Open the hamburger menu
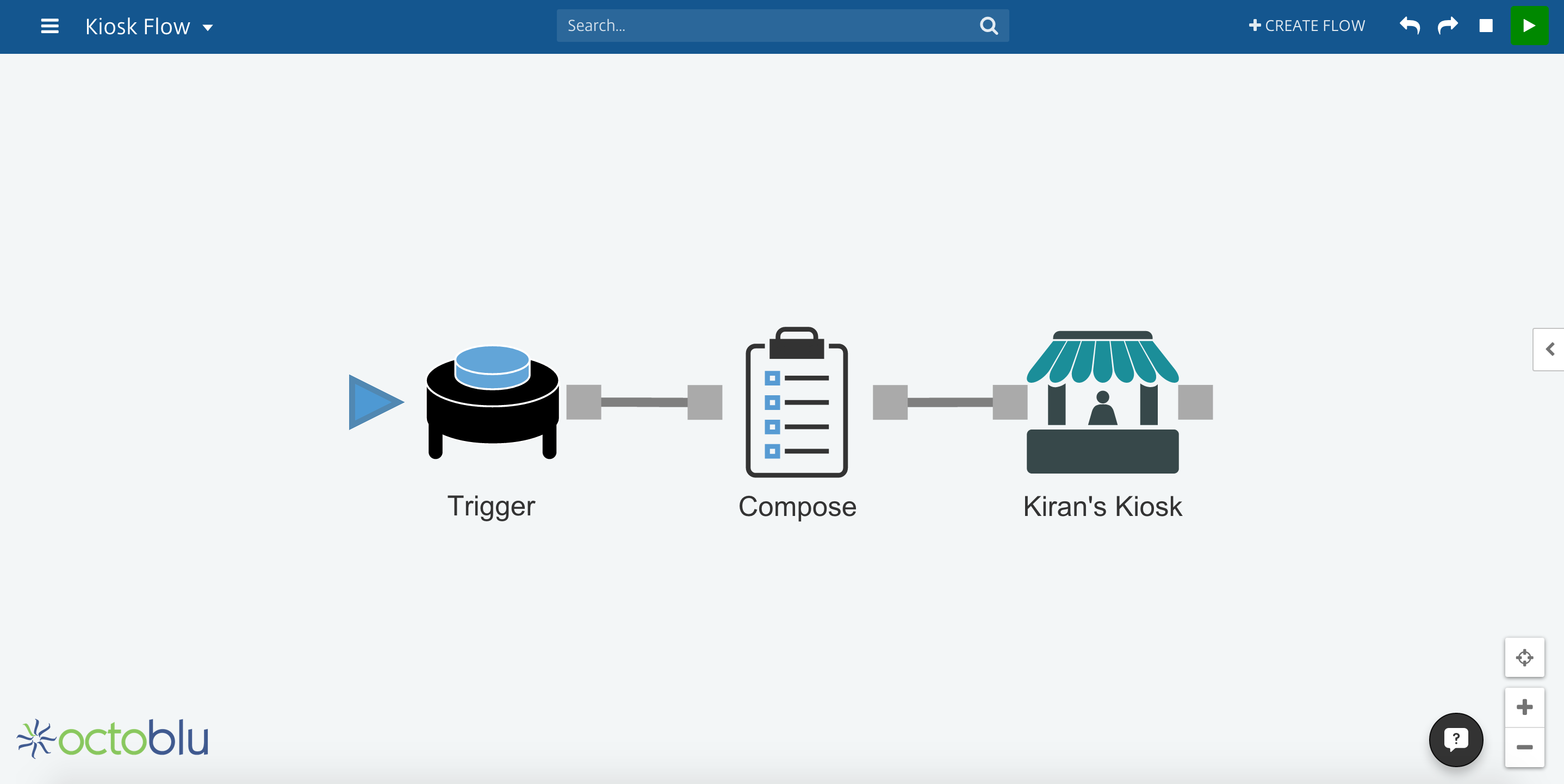This screenshot has height=784, width=1564. pos(49,26)
